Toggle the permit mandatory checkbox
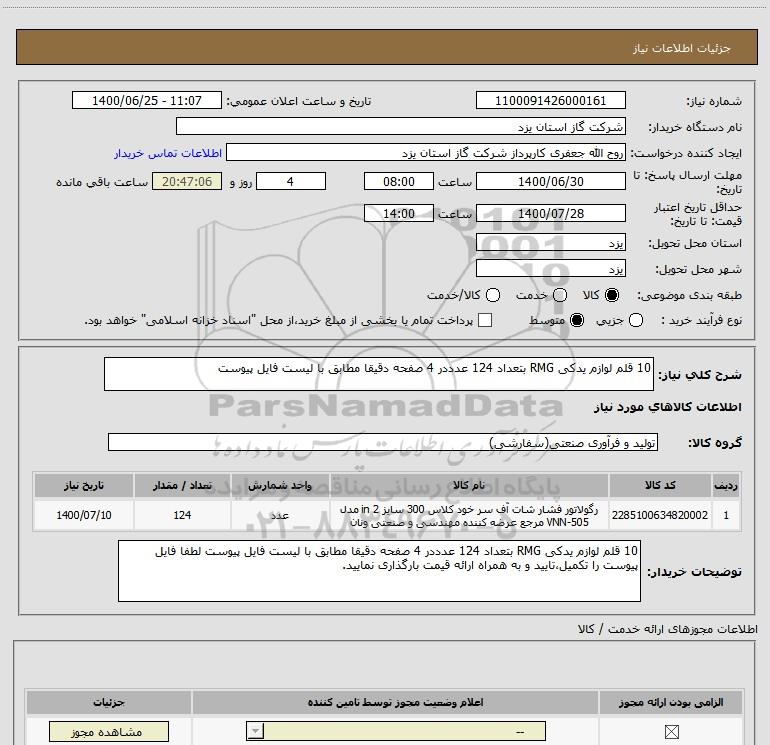 pyautogui.click(x=671, y=732)
